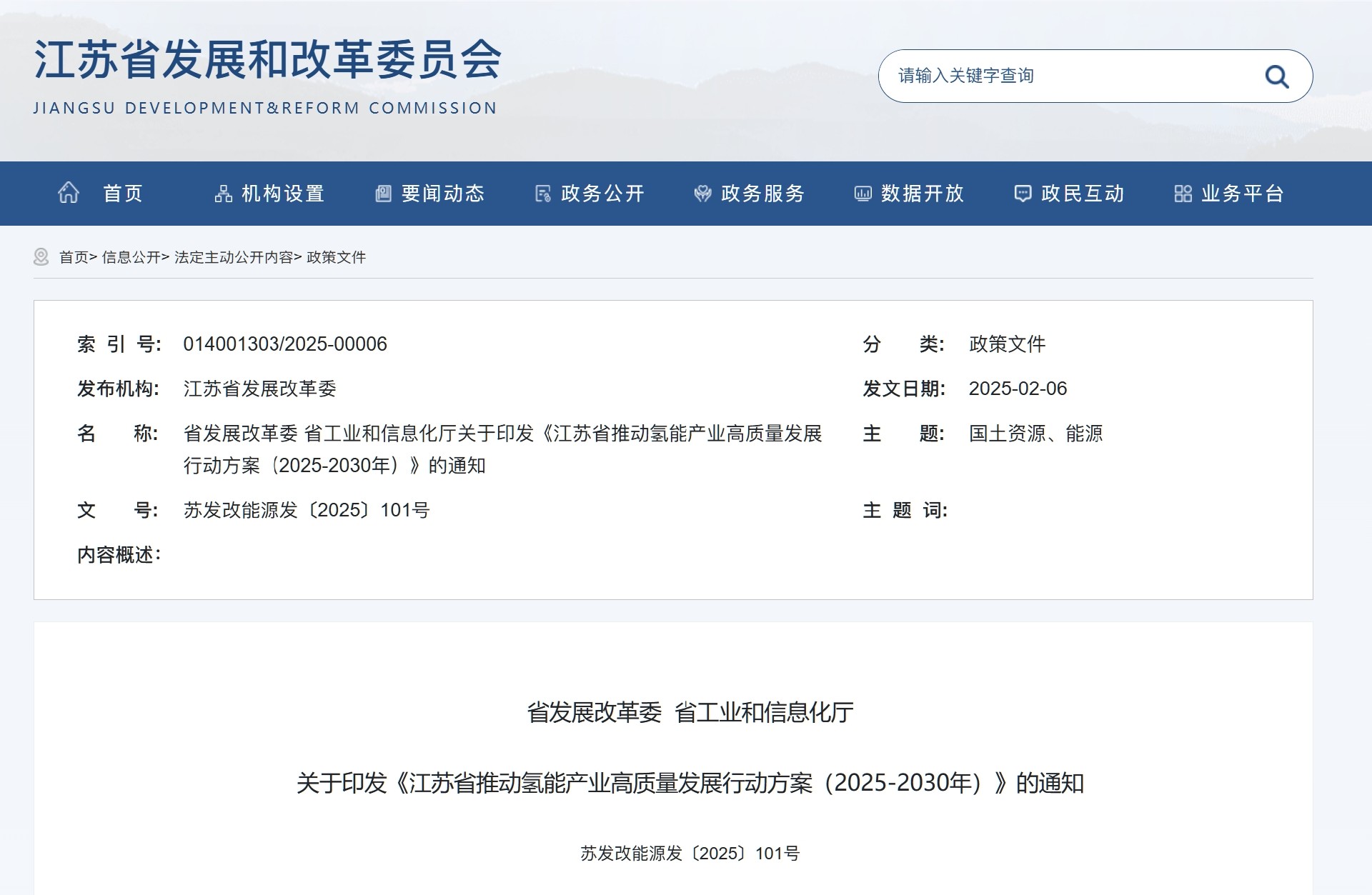Click the 政民互动 chat bubble icon
Screen dimensions: 1372x895
(x=1023, y=194)
